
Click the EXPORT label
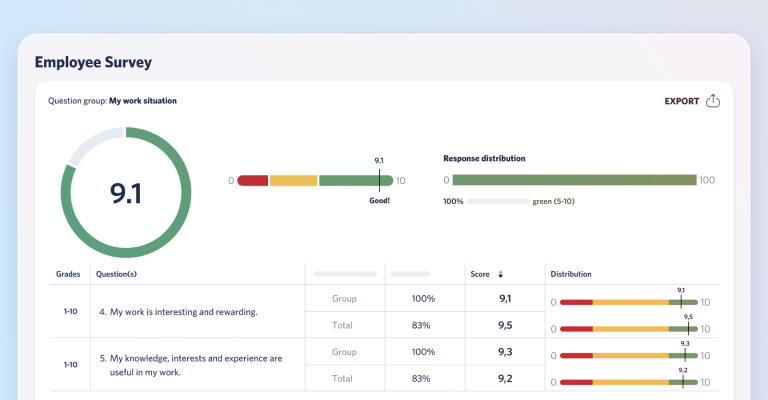pos(681,101)
